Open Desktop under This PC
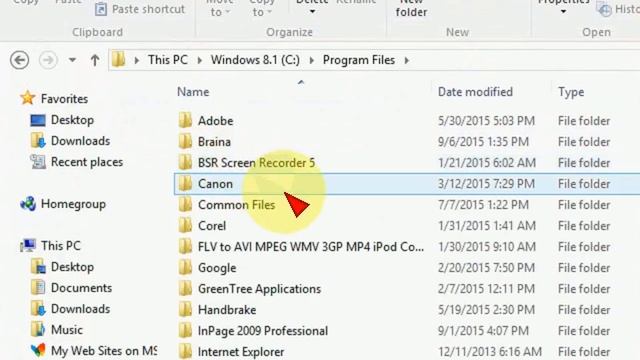The width and height of the screenshot is (640, 360). tap(72, 267)
